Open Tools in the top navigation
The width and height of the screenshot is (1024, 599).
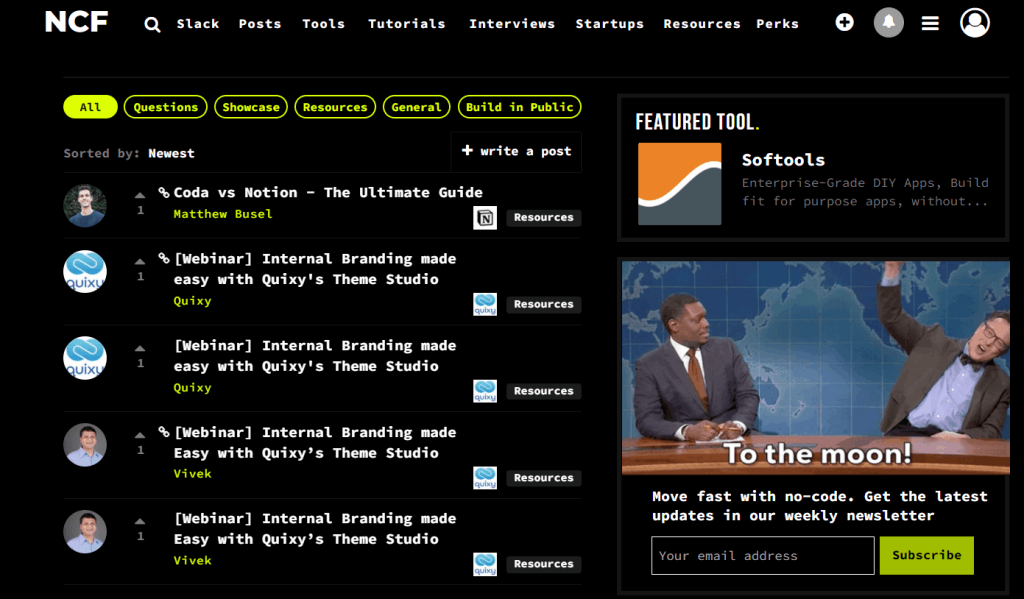tap(323, 24)
